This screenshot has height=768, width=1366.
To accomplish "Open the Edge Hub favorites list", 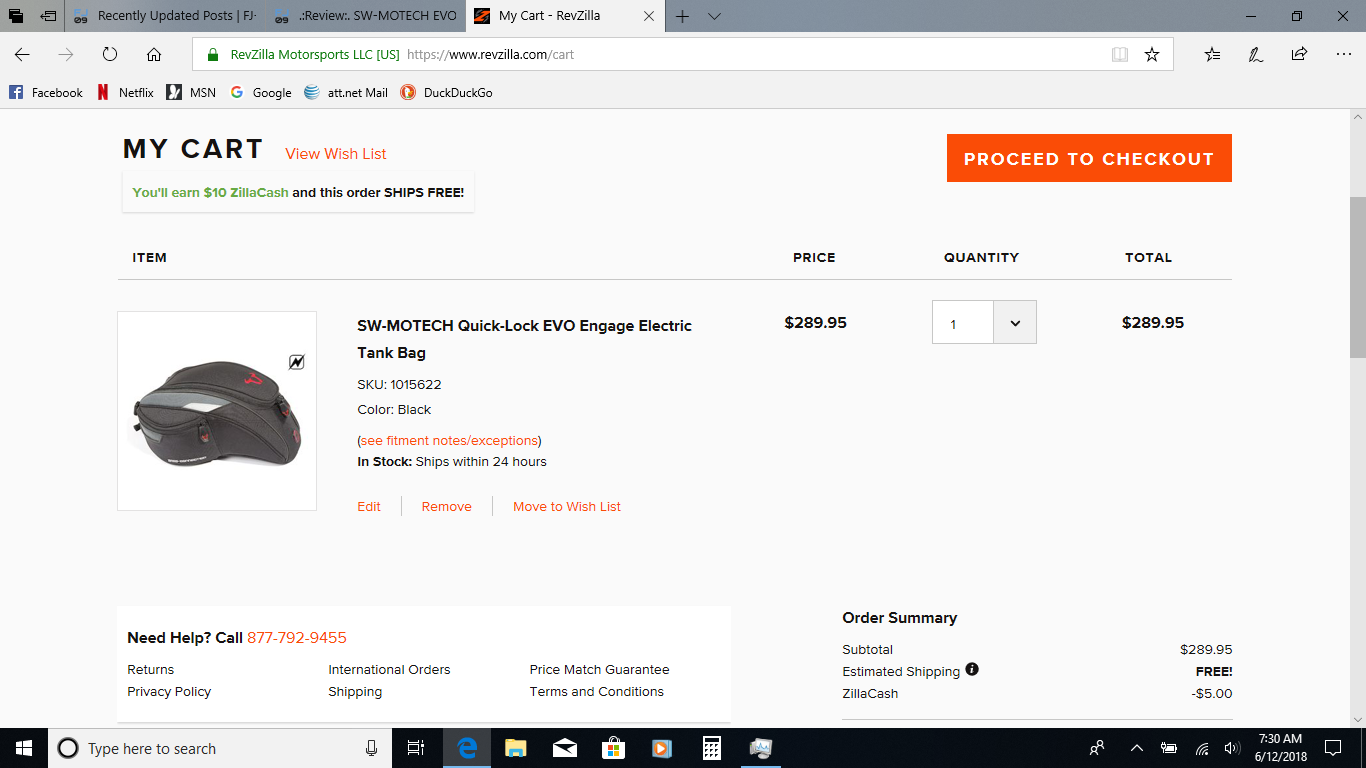I will click(x=1212, y=54).
